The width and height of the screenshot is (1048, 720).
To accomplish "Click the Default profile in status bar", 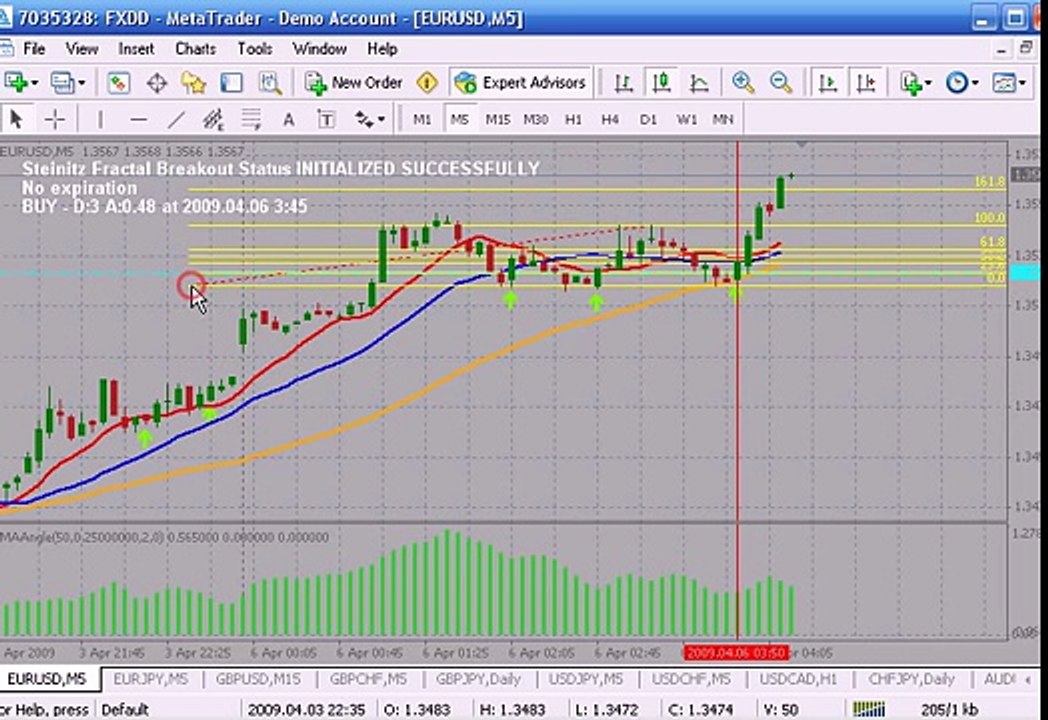I will pyautogui.click(x=125, y=709).
